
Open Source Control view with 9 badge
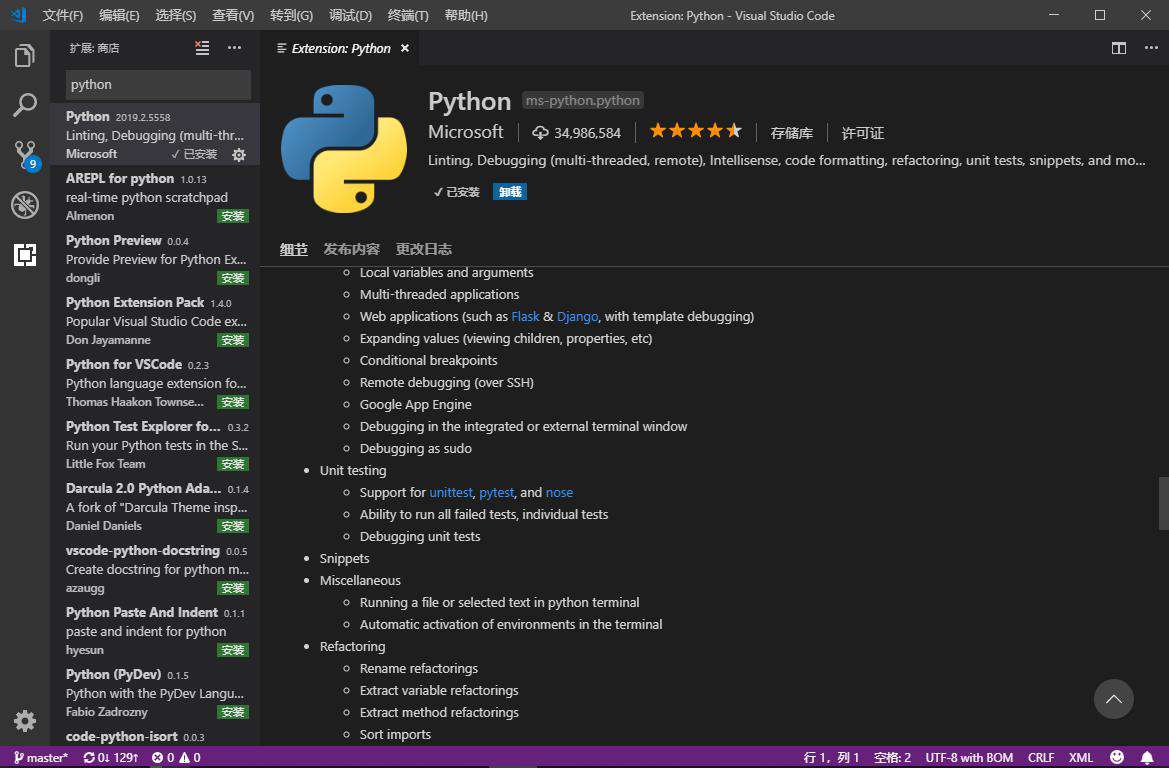[x=26, y=155]
